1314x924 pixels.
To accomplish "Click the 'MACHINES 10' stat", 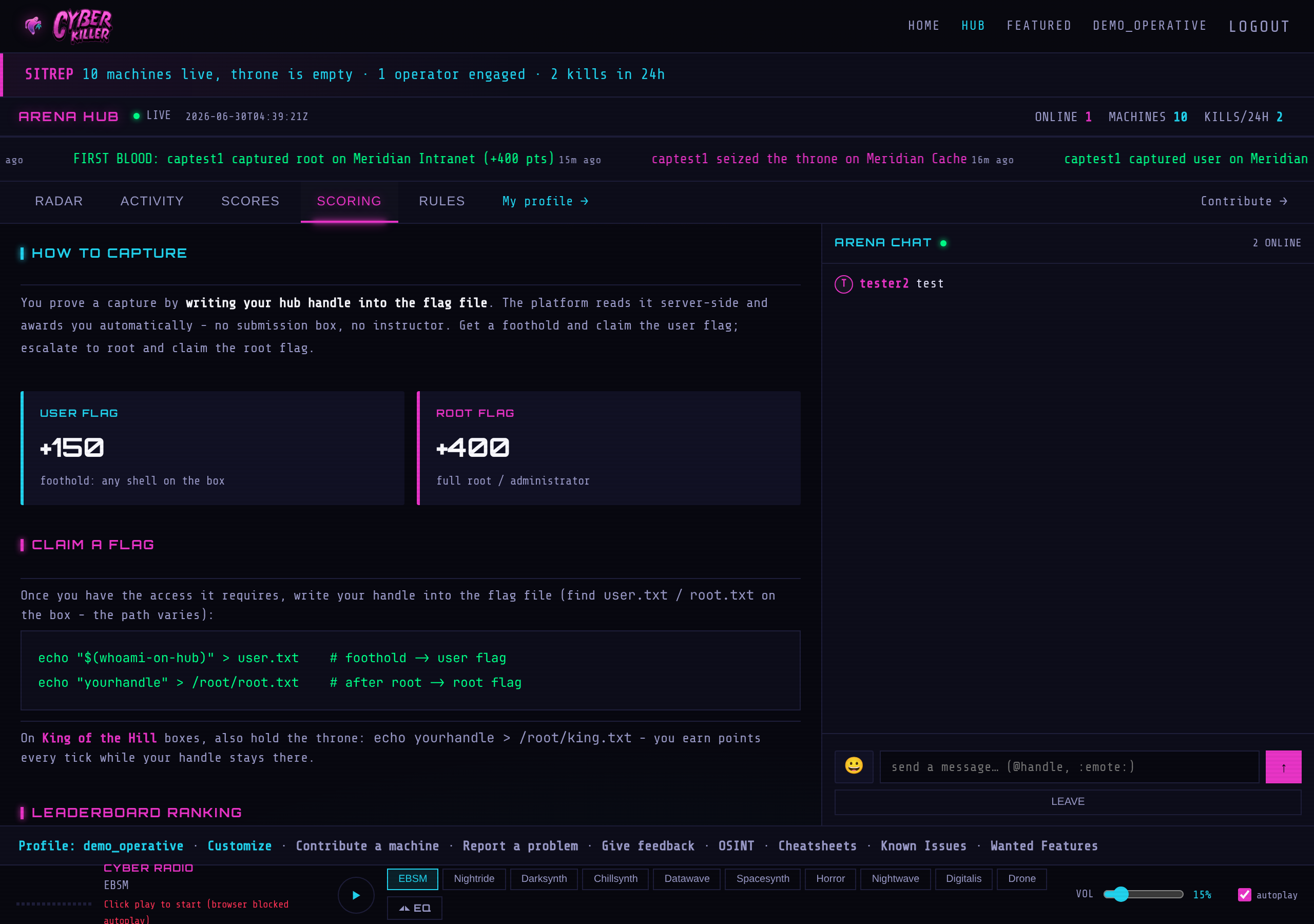I will 1148,117.
